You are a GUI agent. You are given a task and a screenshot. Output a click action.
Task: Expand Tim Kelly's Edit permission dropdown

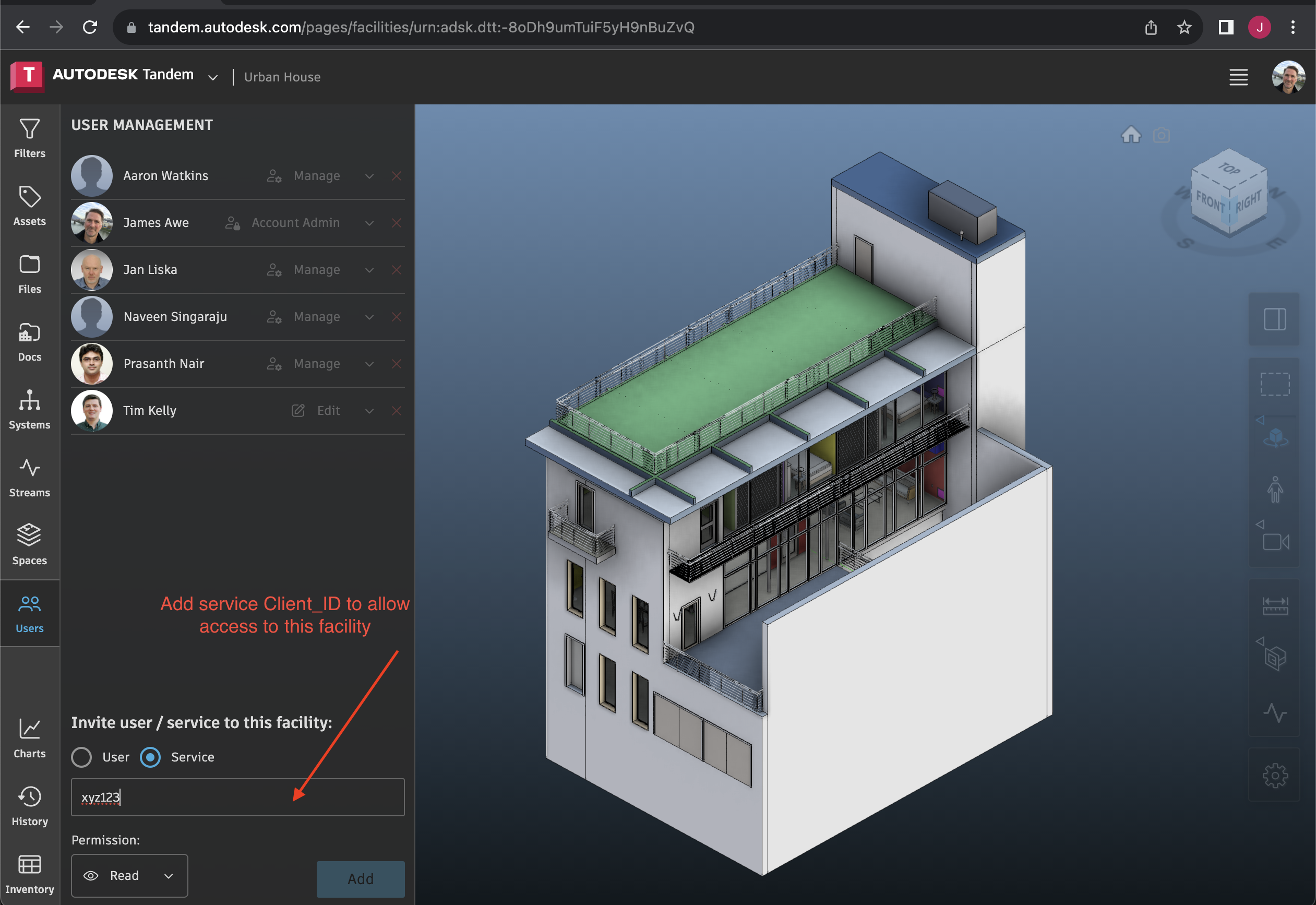click(369, 411)
